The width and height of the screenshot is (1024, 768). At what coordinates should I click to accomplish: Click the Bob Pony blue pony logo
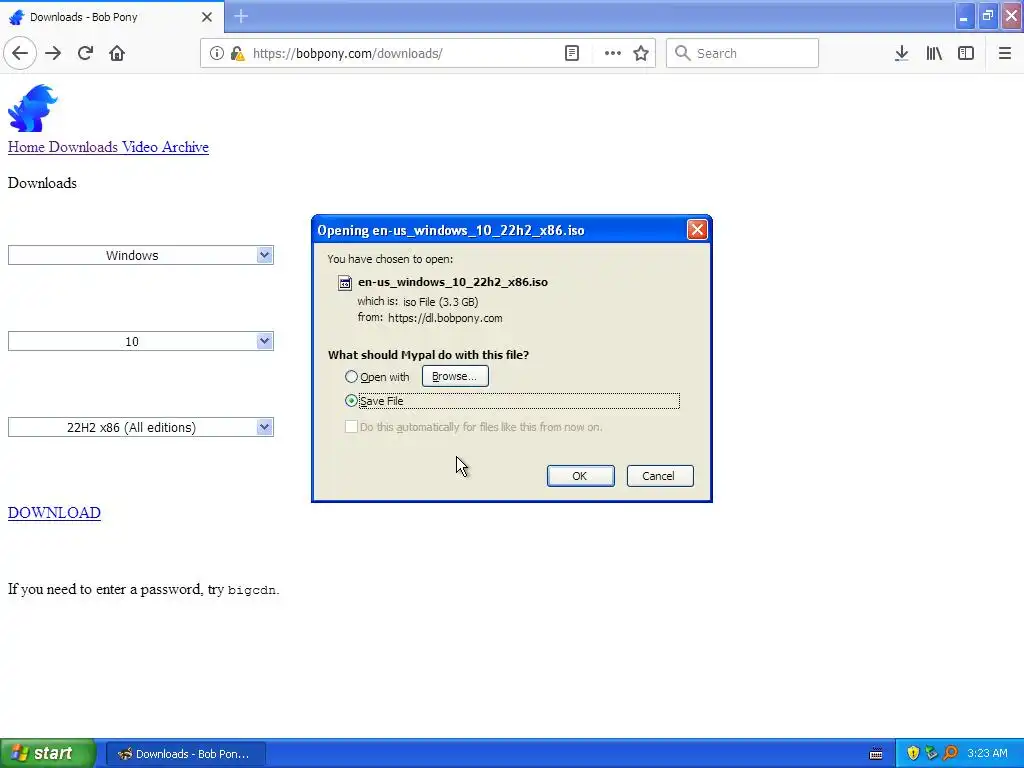[33, 108]
